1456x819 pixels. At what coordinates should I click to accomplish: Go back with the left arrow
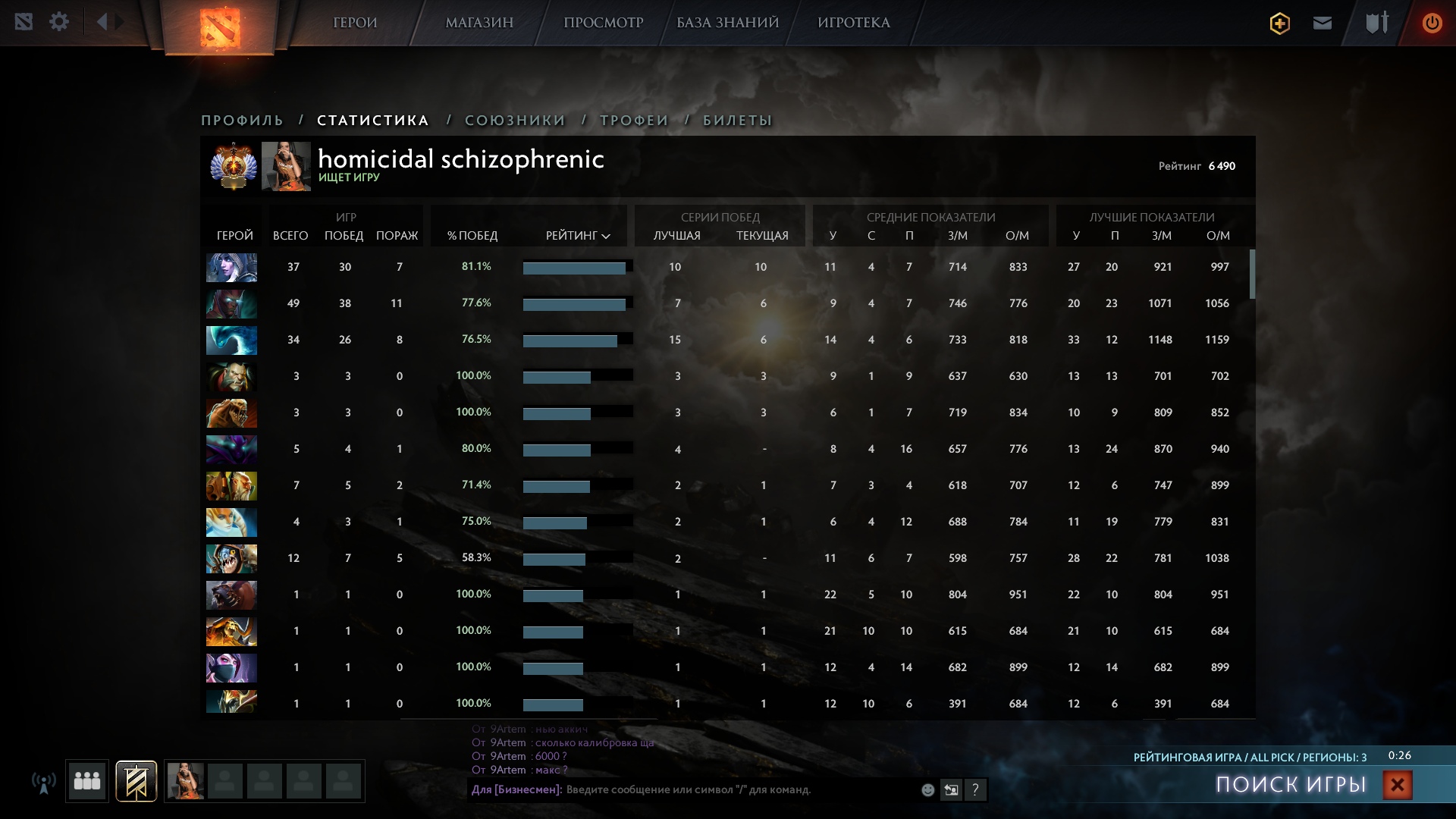click(x=102, y=22)
